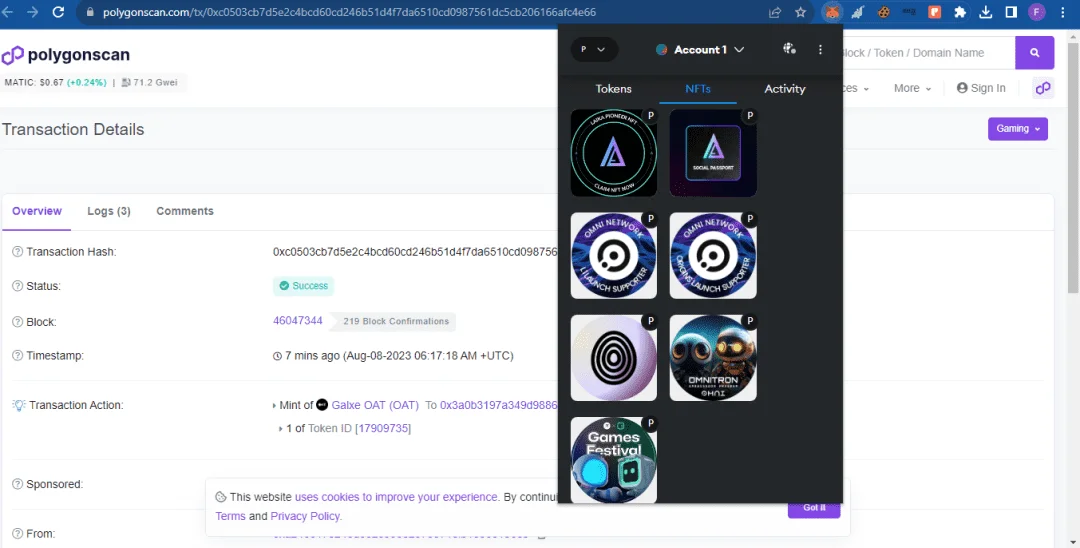1080x548 pixels.
Task: Click Sign In link
Action: coord(981,88)
